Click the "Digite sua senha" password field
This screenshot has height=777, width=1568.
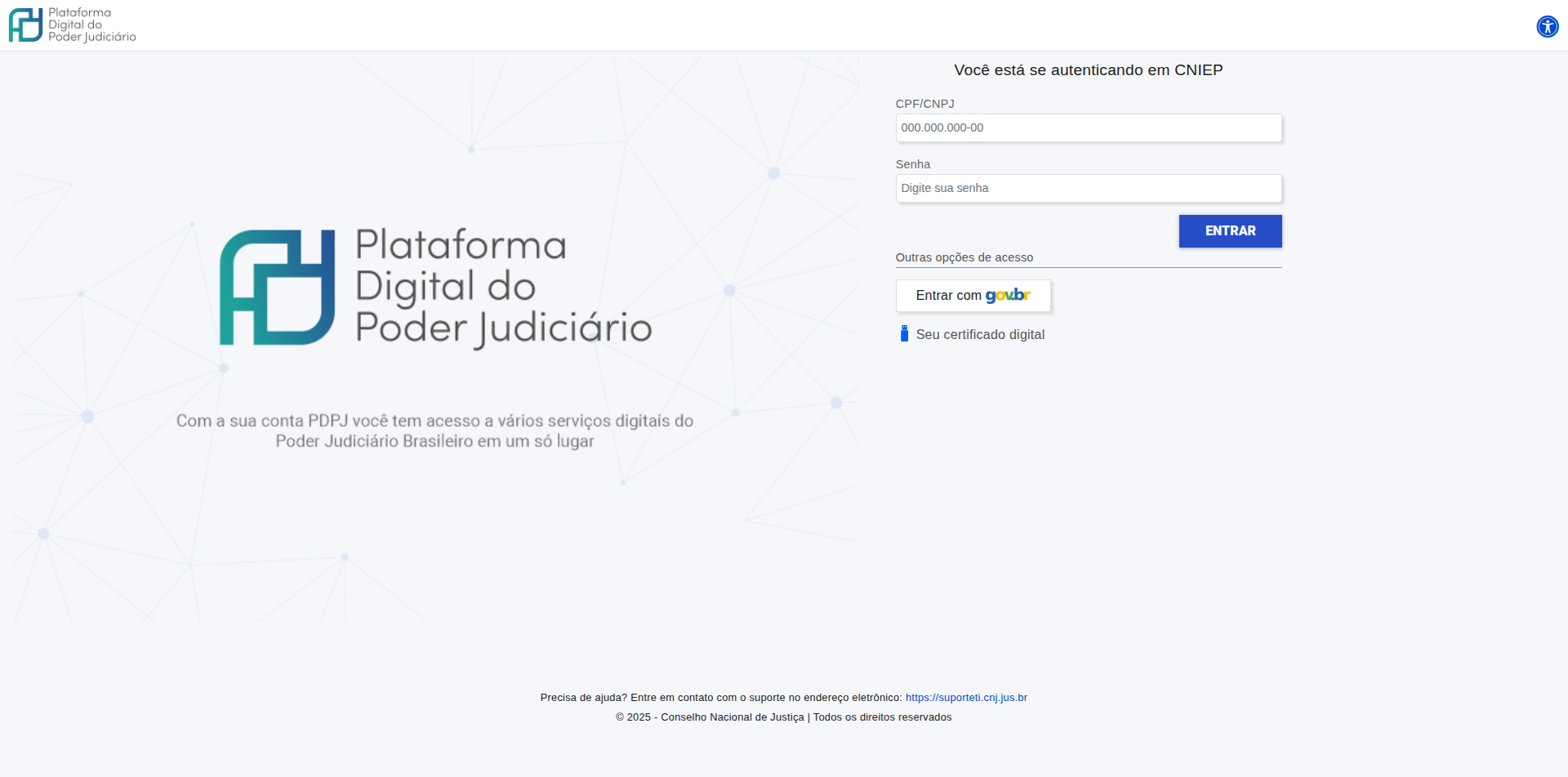[x=1088, y=188]
